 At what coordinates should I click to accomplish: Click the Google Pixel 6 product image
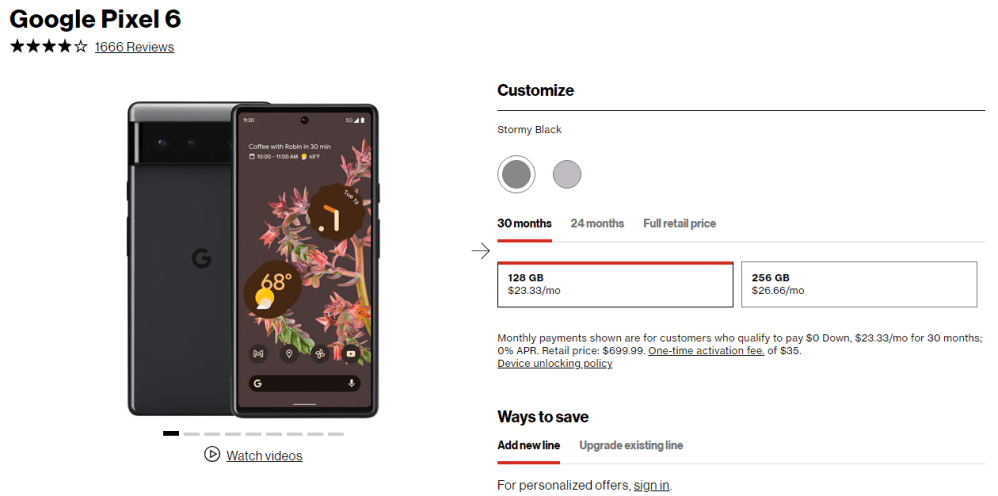point(254,258)
